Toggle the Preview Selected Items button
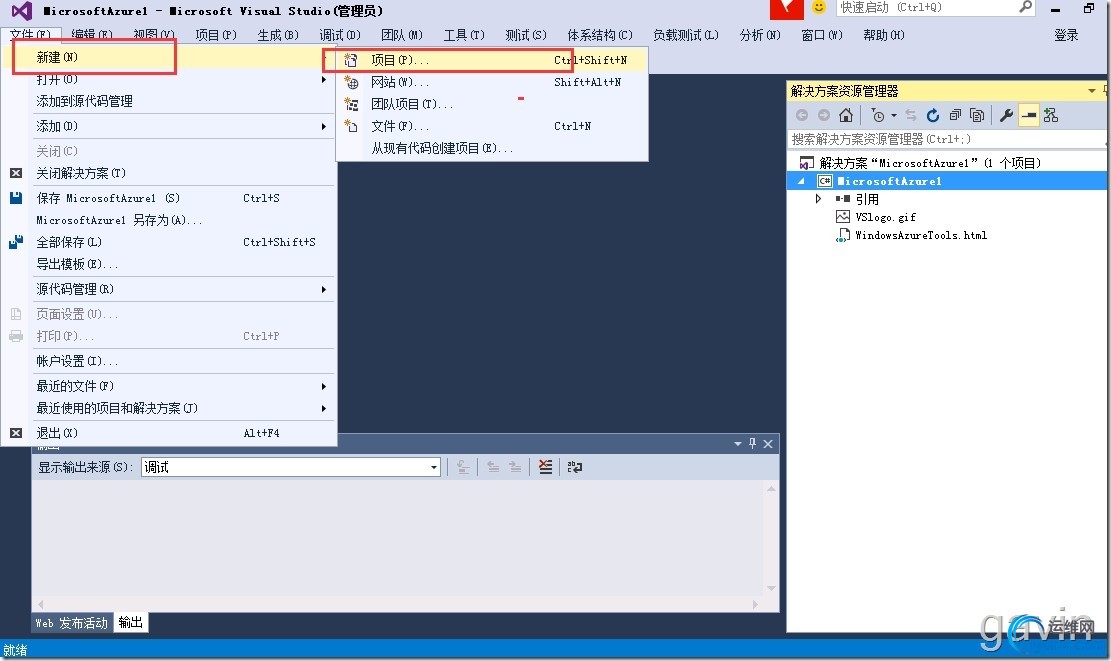The image size is (1111, 661). 1029,115
